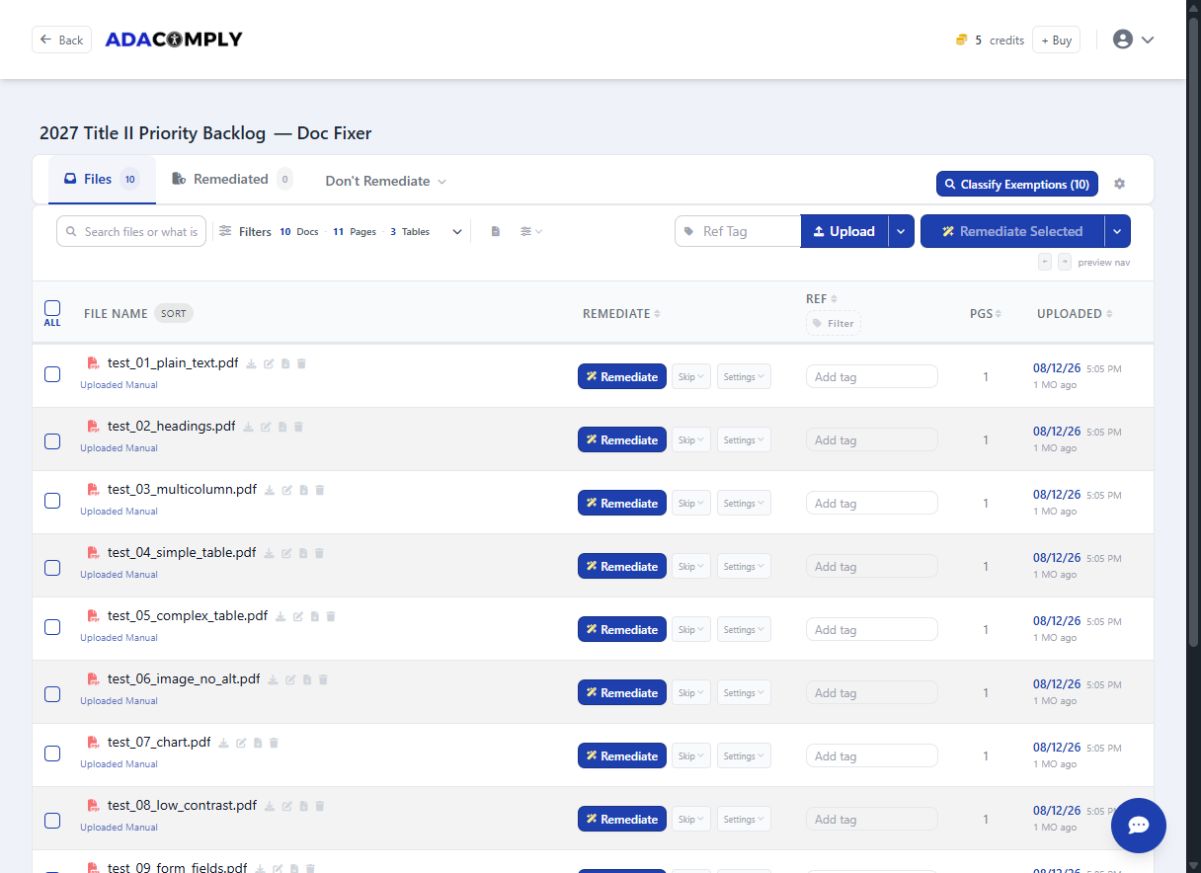The image size is (1201, 873).
Task: Click the preview nav previous arrow
Action: point(1045,262)
